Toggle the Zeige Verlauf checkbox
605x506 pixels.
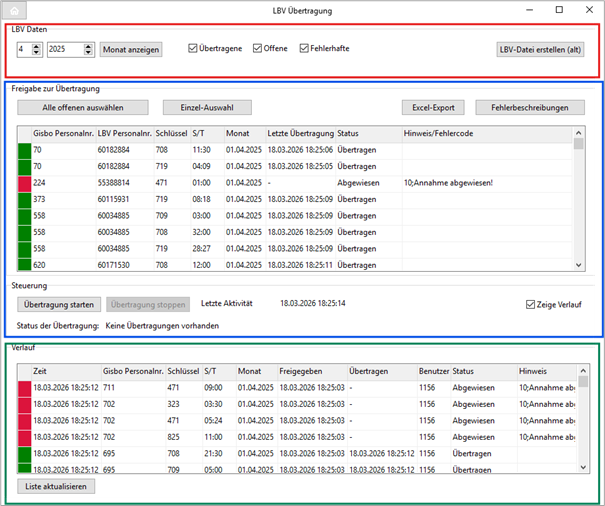[x=530, y=305]
